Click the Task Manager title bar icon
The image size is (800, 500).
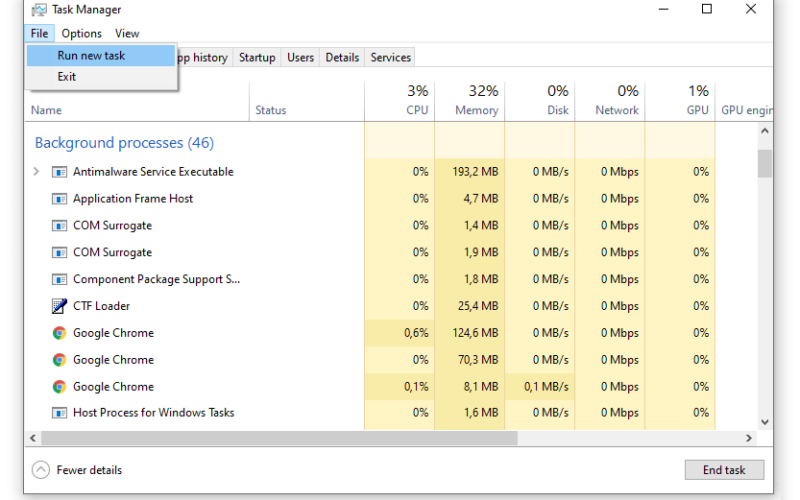[x=39, y=10]
